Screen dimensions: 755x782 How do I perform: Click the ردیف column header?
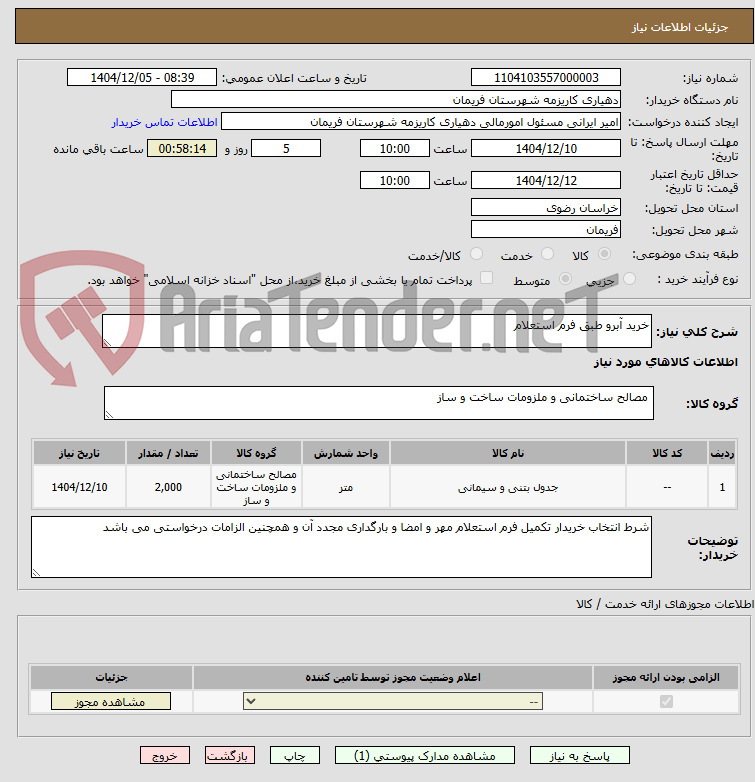(x=722, y=453)
